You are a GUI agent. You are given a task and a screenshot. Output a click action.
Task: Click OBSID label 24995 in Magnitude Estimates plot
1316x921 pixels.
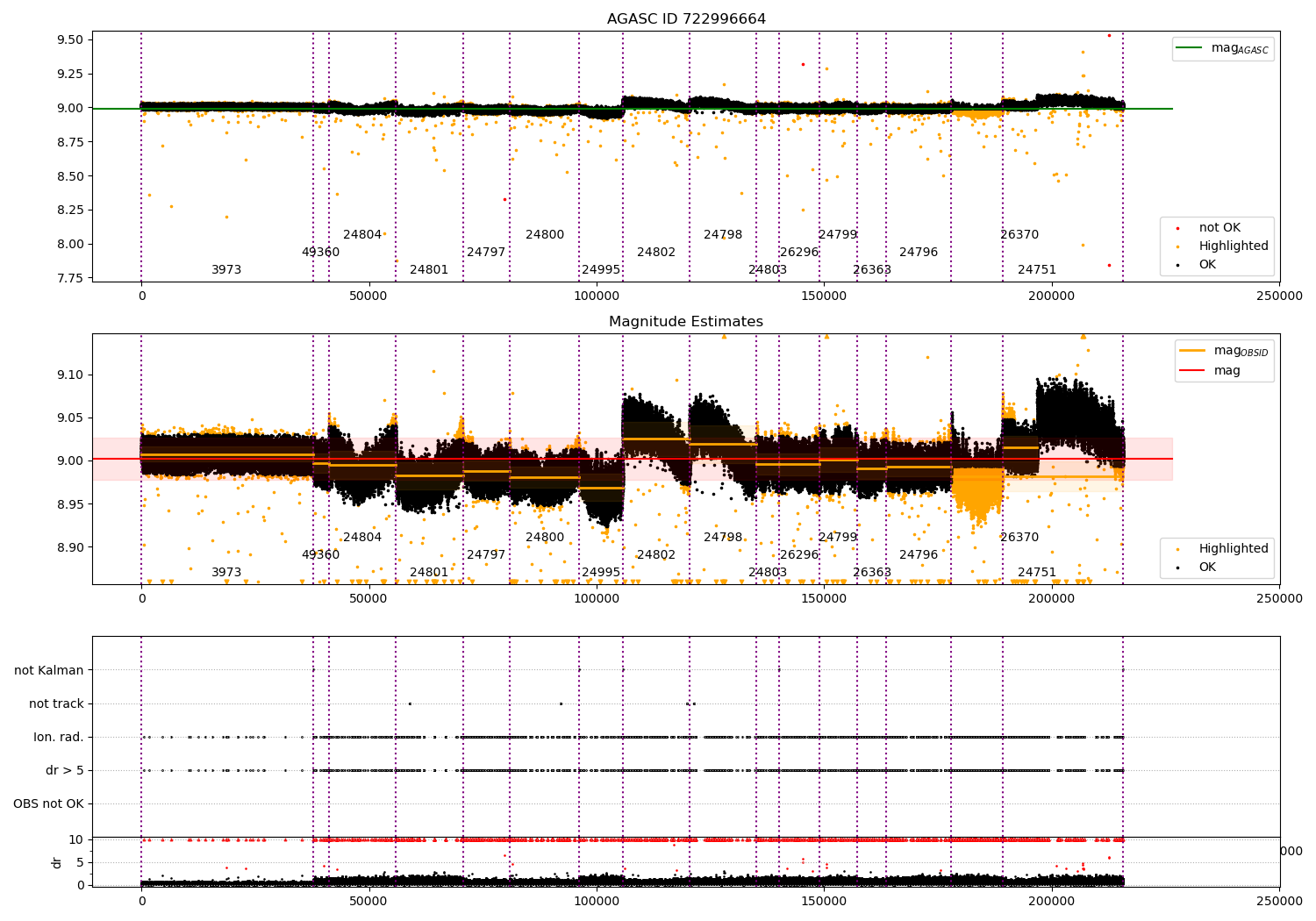tap(601, 573)
